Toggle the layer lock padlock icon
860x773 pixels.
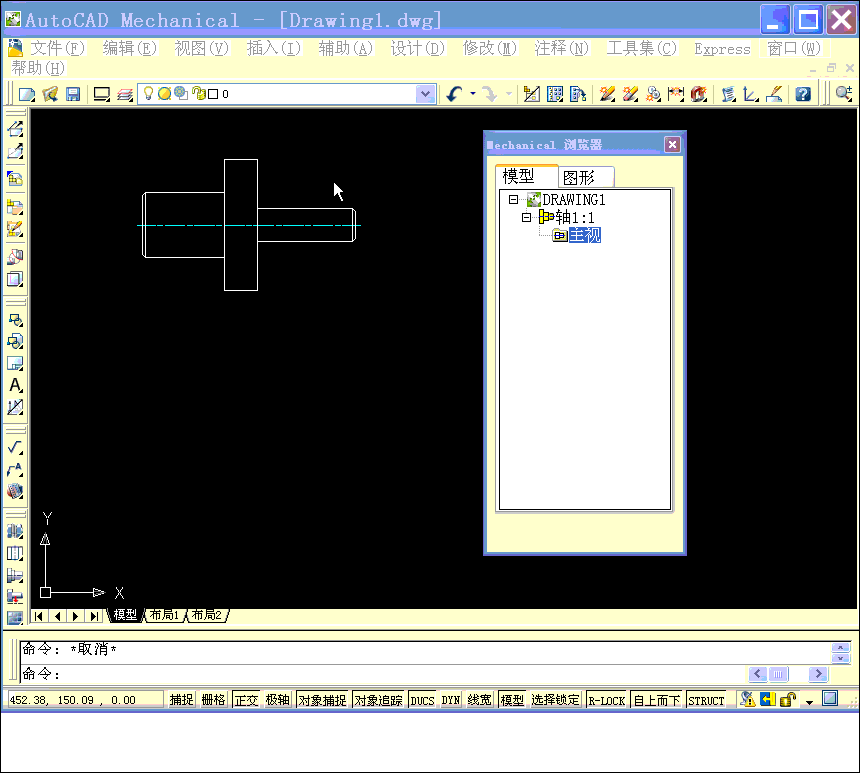tap(199, 94)
